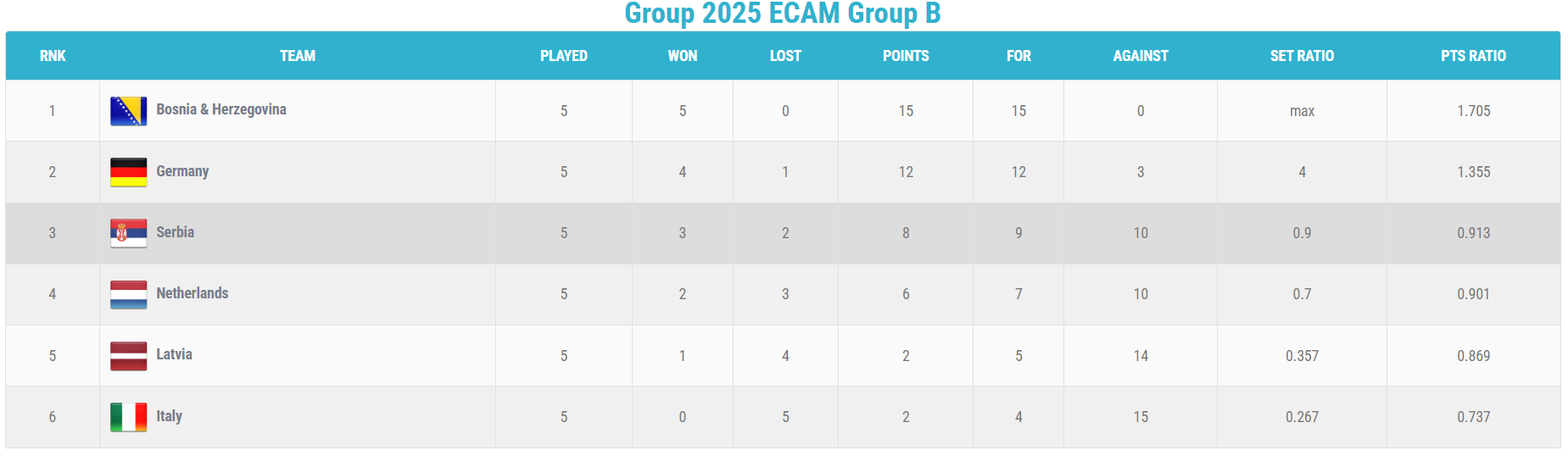The width and height of the screenshot is (1568, 456).
Task: Click the WON column header
Action: 683,56
